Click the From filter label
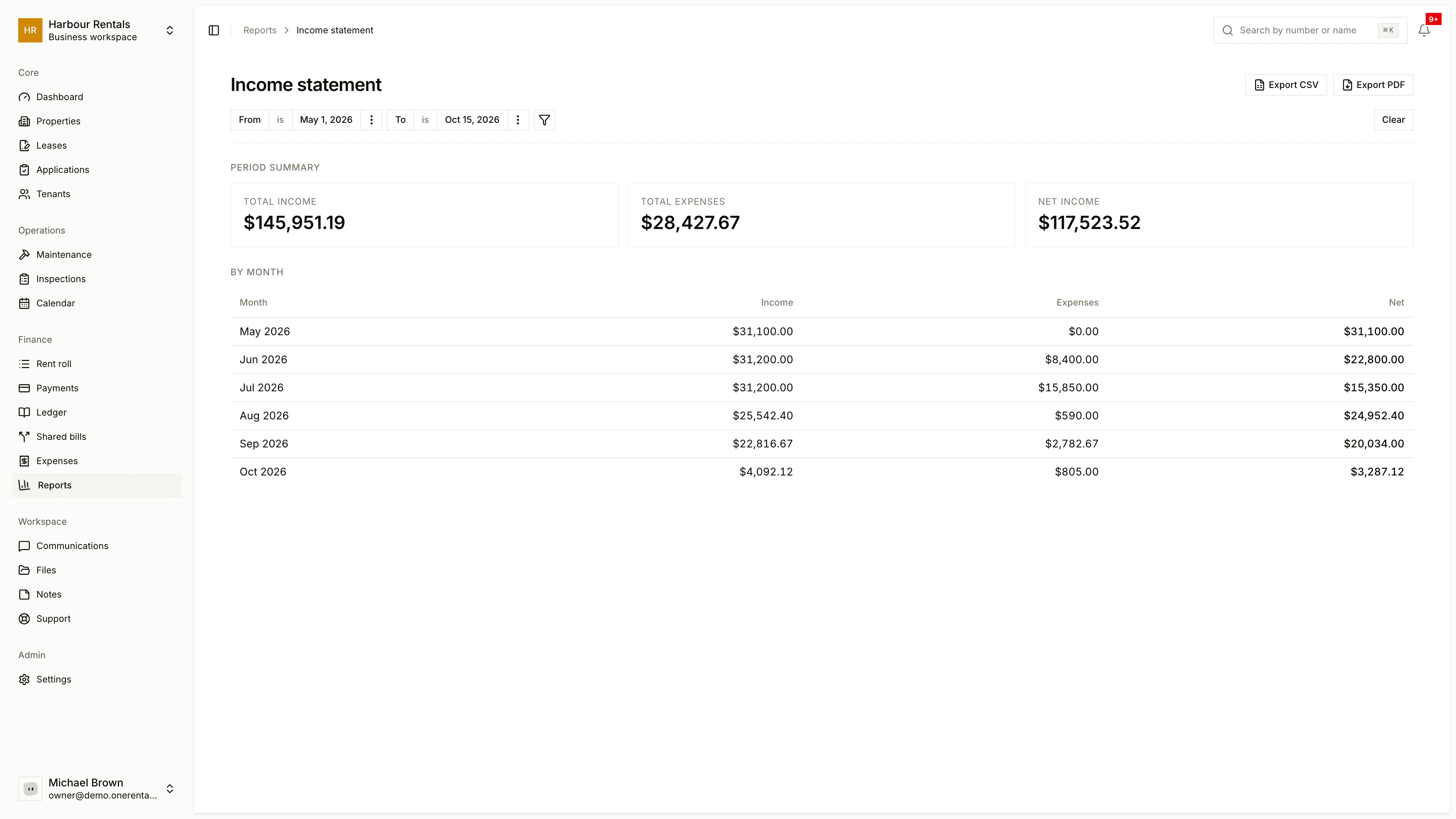Image resolution: width=1456 pixels, height=819 pixels. (x=250, y=120)
